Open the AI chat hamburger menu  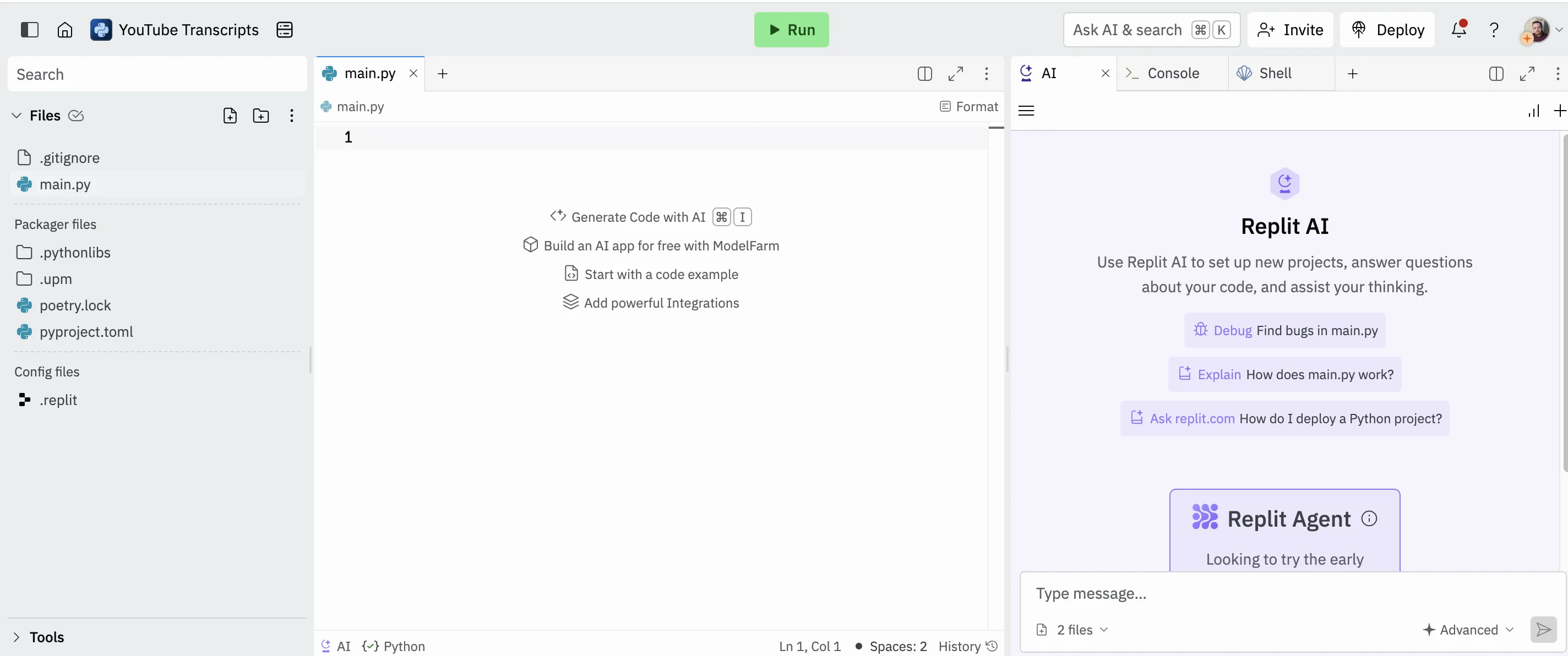click(x=1026, y=111)
